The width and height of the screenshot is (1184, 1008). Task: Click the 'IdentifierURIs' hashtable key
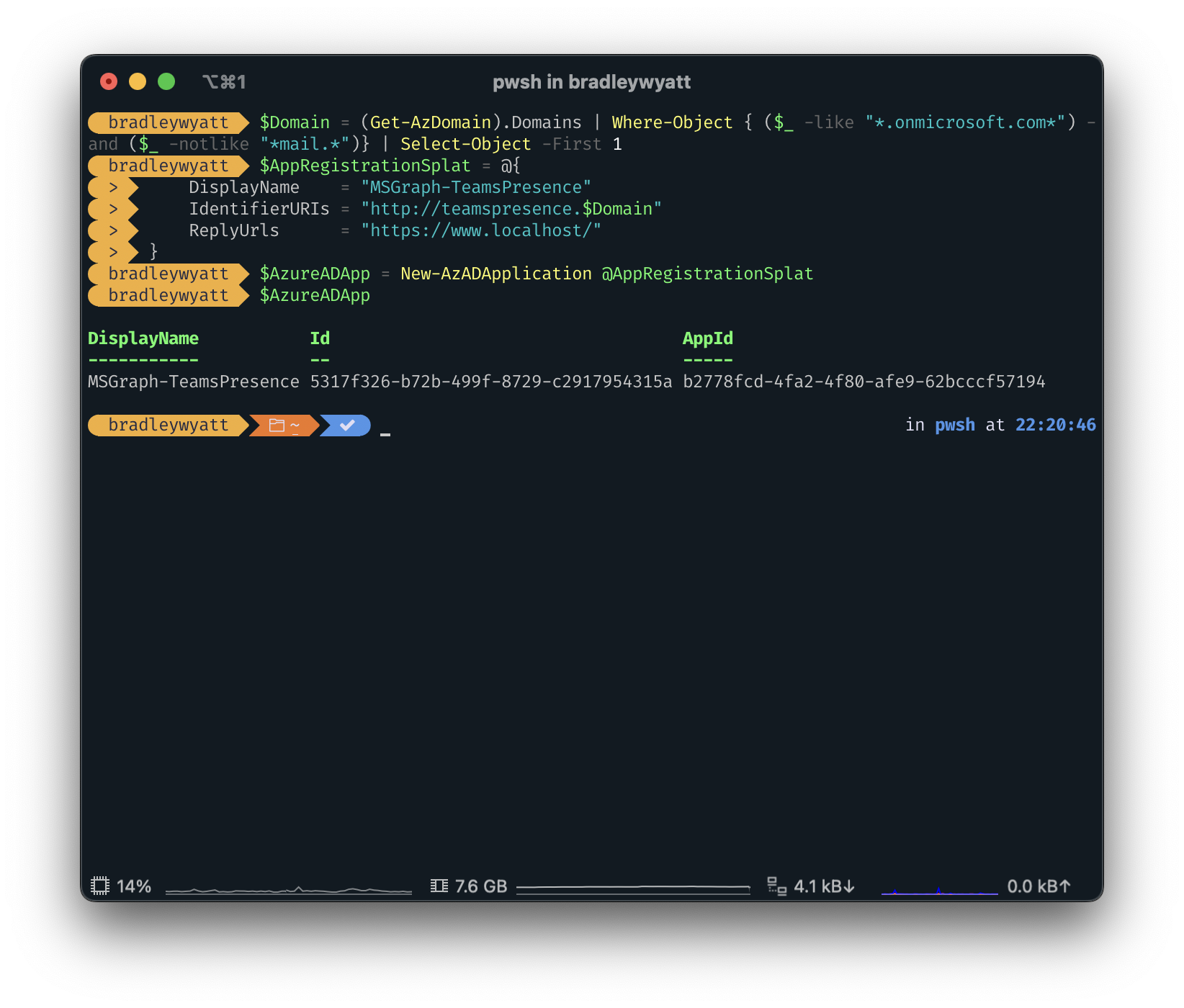pos(259,209)
